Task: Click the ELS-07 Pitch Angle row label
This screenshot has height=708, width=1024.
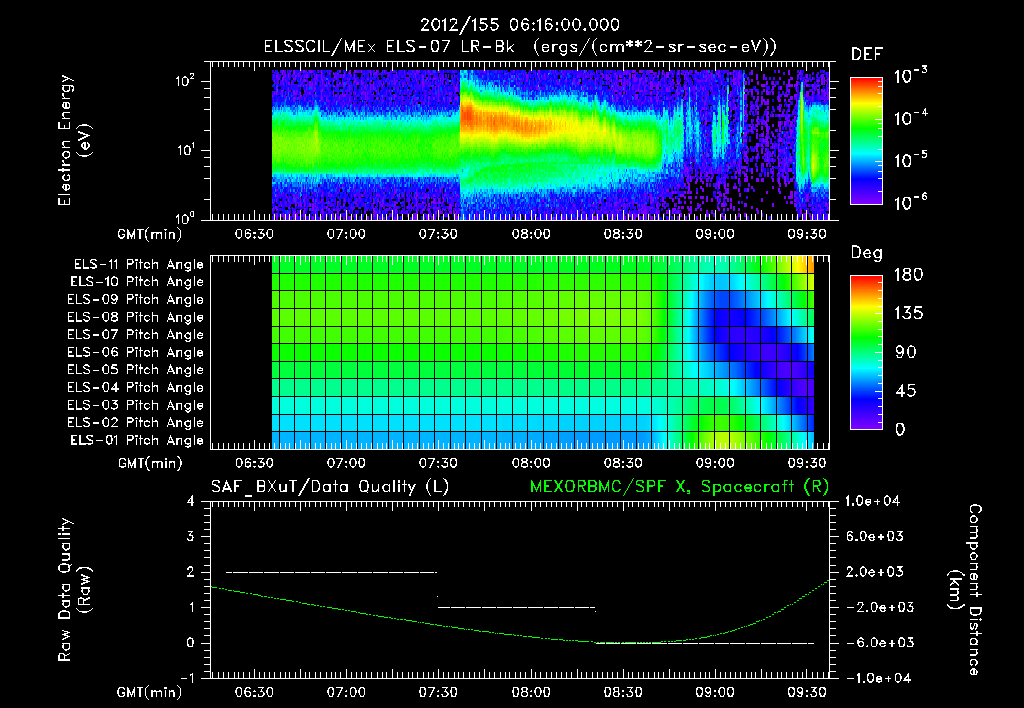Action: [135, 334]
